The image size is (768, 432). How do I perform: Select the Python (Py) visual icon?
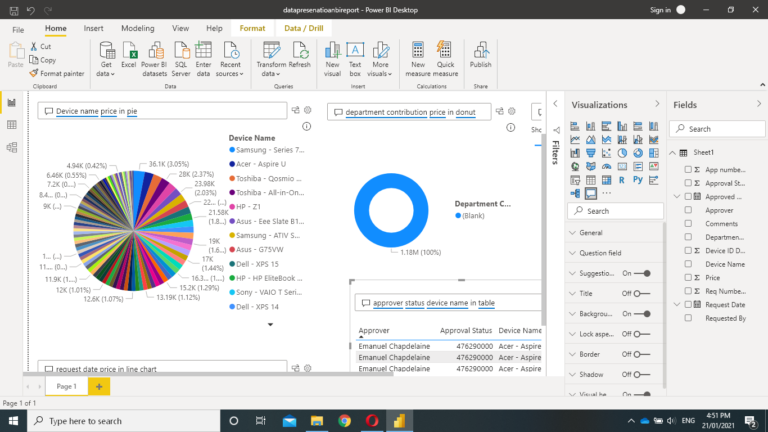[638, 180]
